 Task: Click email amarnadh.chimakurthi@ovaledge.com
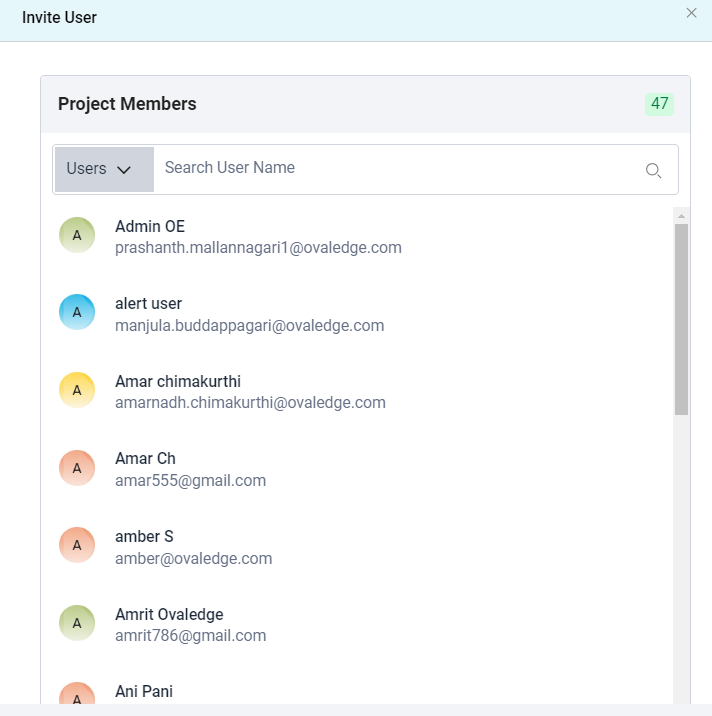pyautogui.click(x=250, y=403)
